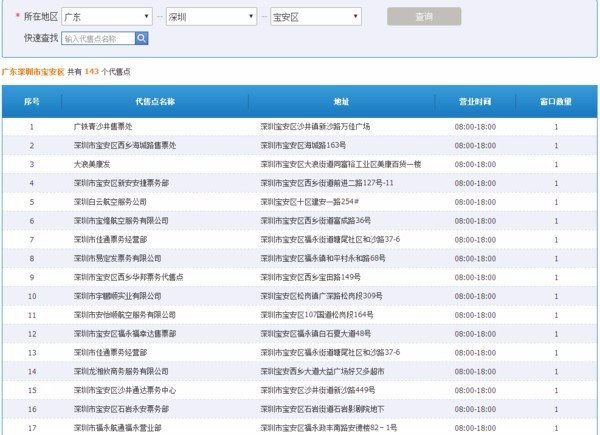The height and width of the screenshot is (435, 600).
Task: Click the sequence number 14
Action: click(x=32, y=371)
